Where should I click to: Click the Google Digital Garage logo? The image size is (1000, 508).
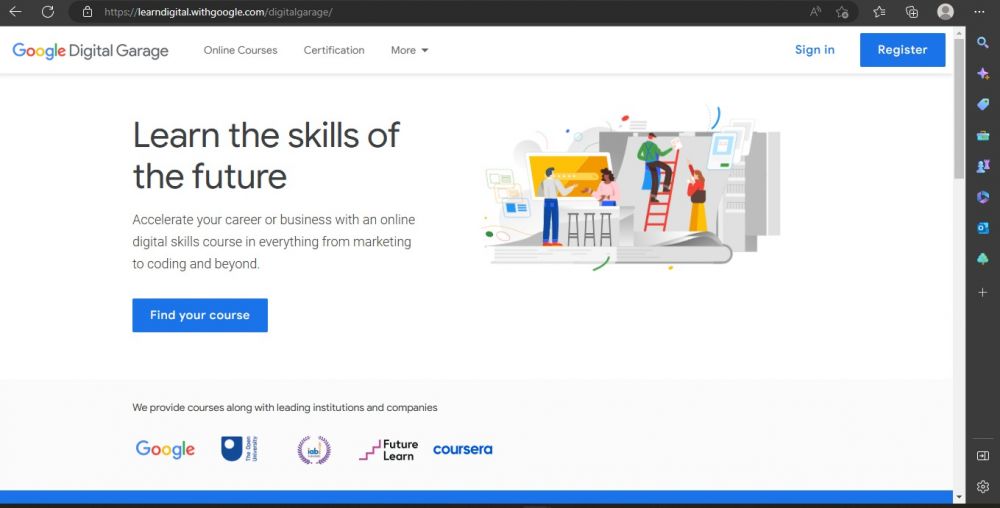tap(91, 50)
